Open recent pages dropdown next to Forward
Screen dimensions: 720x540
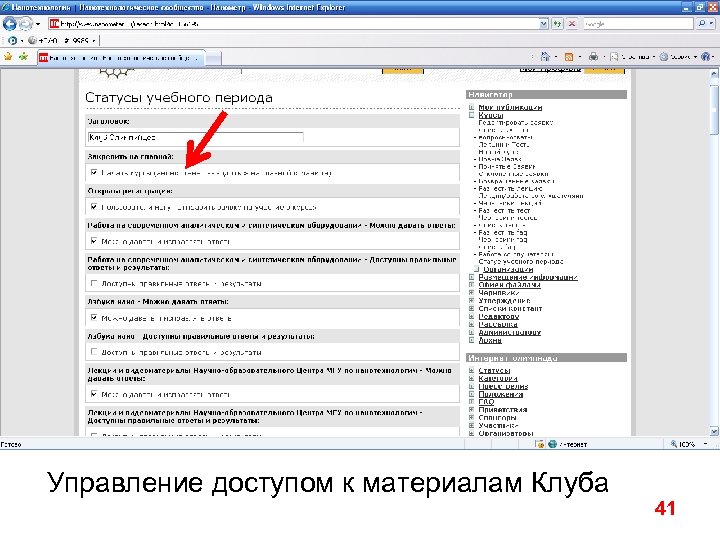tap(38, 23)
